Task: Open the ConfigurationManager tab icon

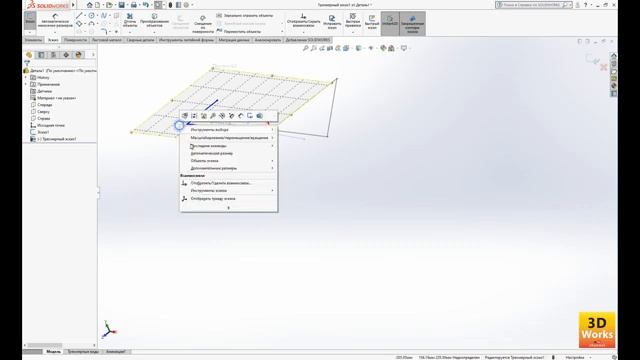Action: pos(53,55)
